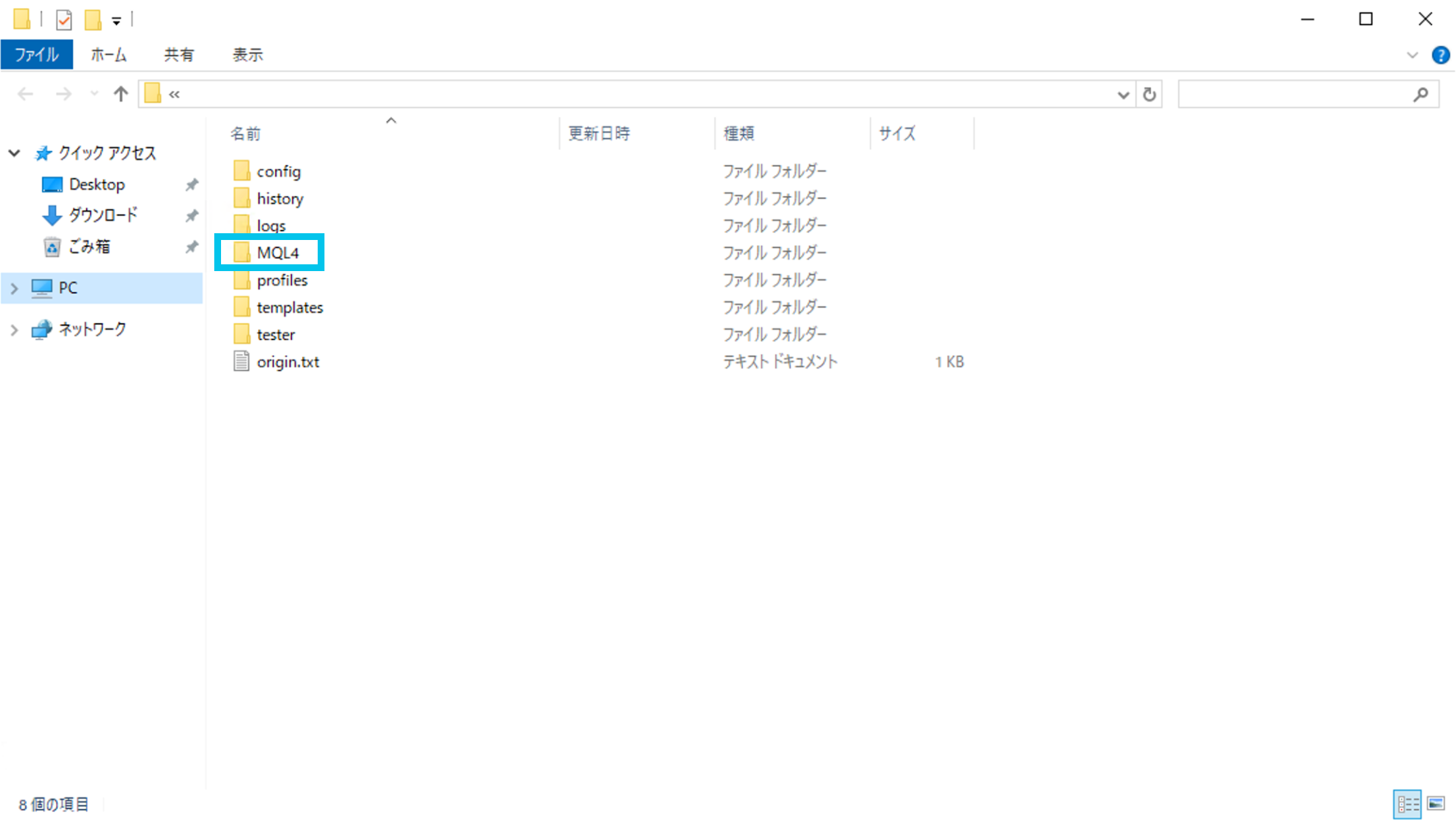Switch to large thumbnails view icon
1456x820 pixels.
(x=1436, y=804)
